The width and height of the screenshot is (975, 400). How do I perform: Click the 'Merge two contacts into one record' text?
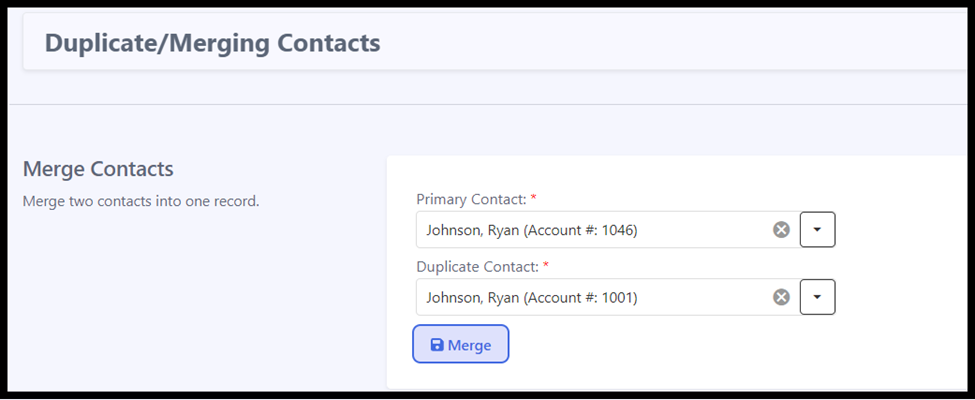point(141,202)
